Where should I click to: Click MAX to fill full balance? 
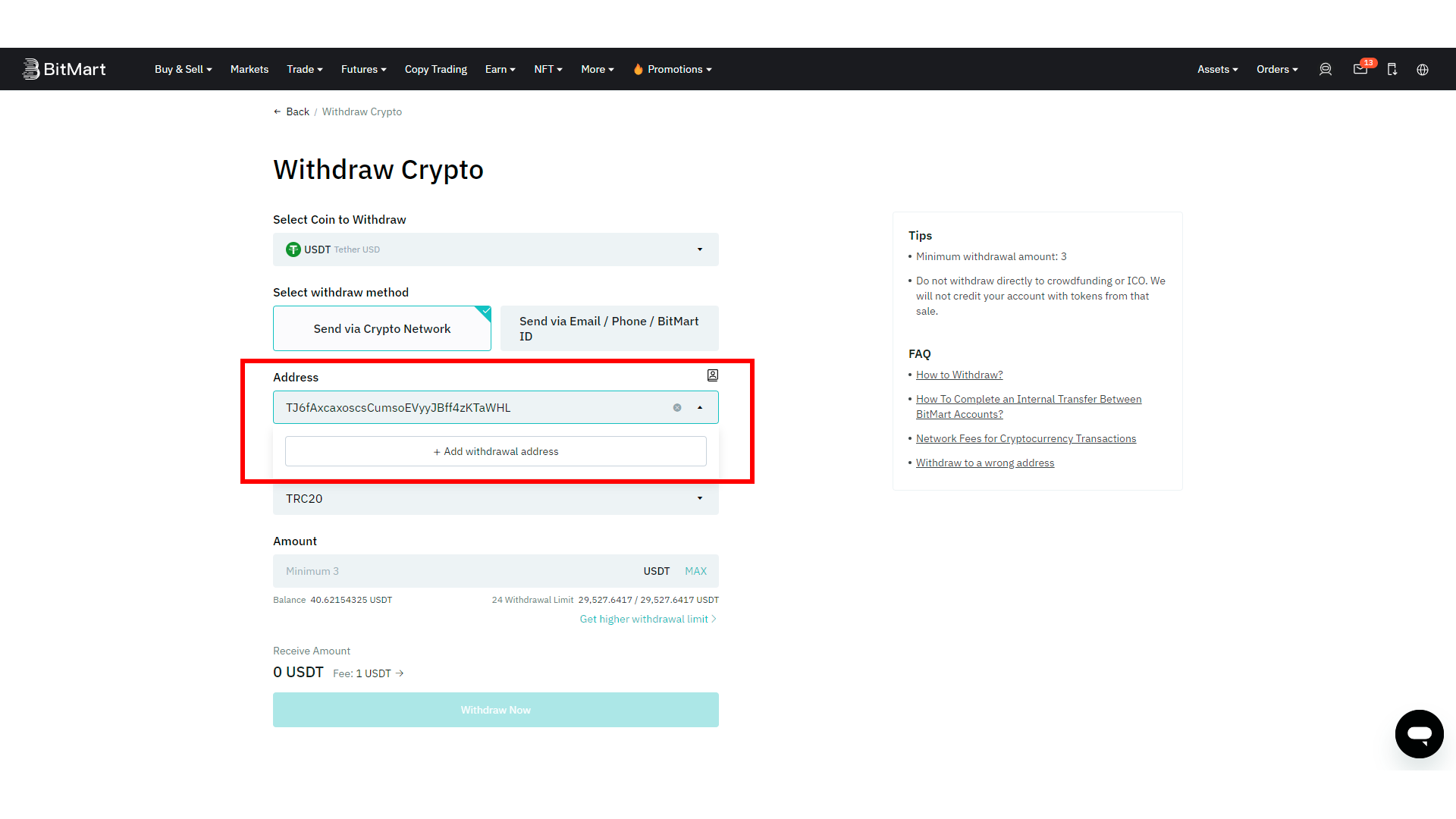pos(695,571)
